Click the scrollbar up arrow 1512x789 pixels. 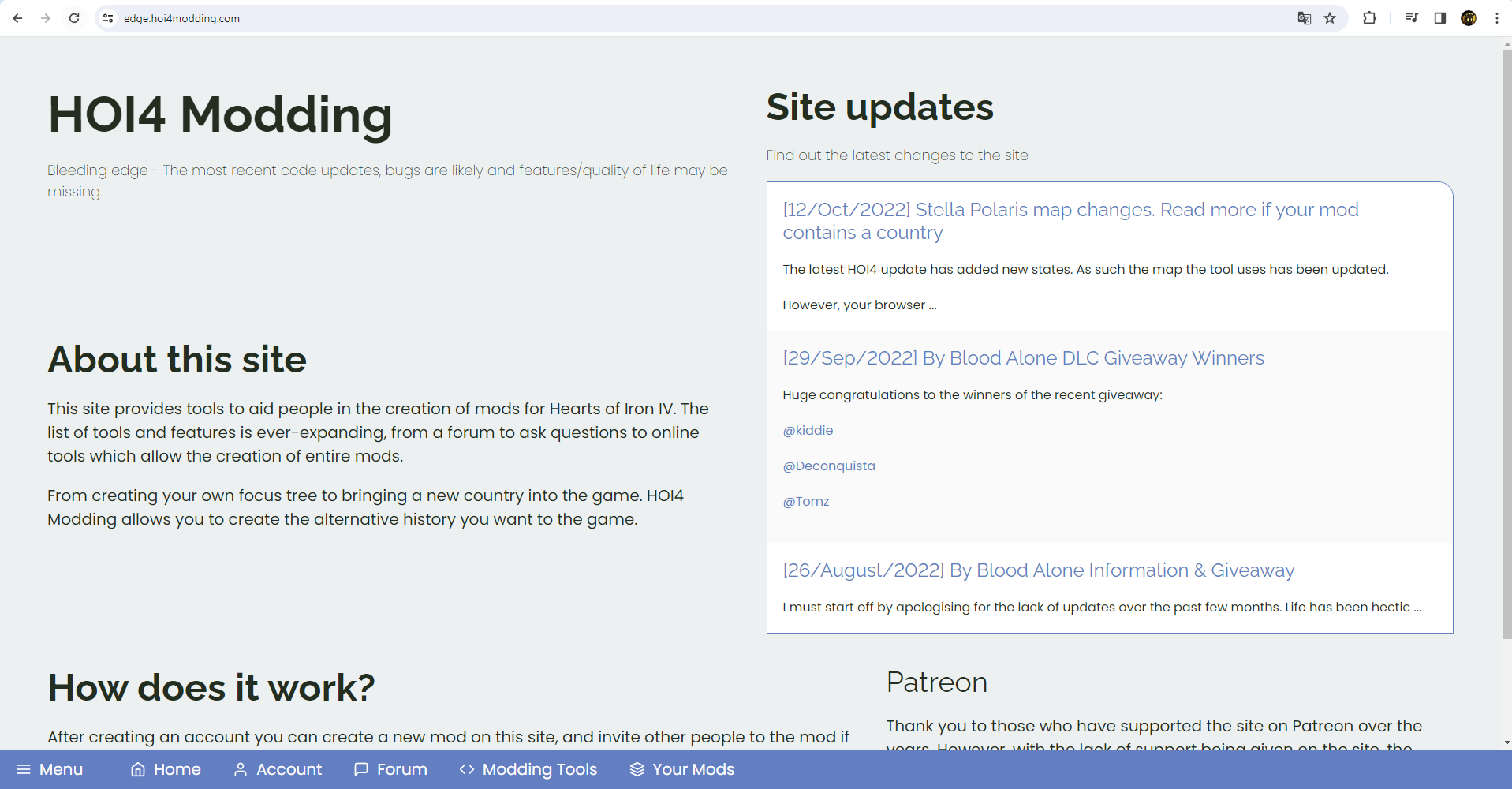coord(1506,44)
